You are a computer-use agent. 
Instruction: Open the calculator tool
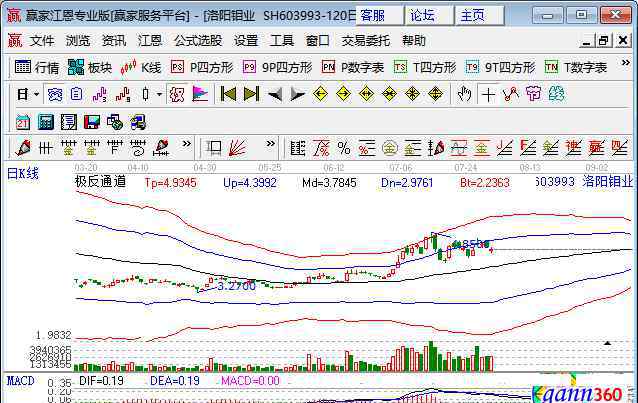coord(45,121)
